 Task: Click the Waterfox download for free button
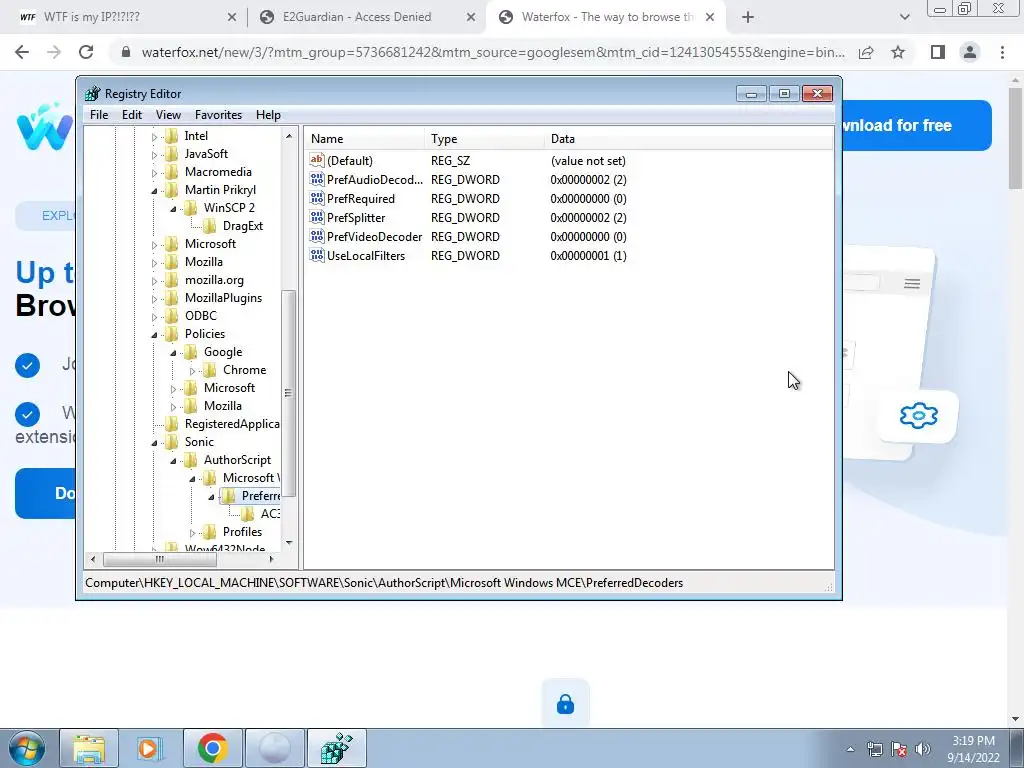916,125
